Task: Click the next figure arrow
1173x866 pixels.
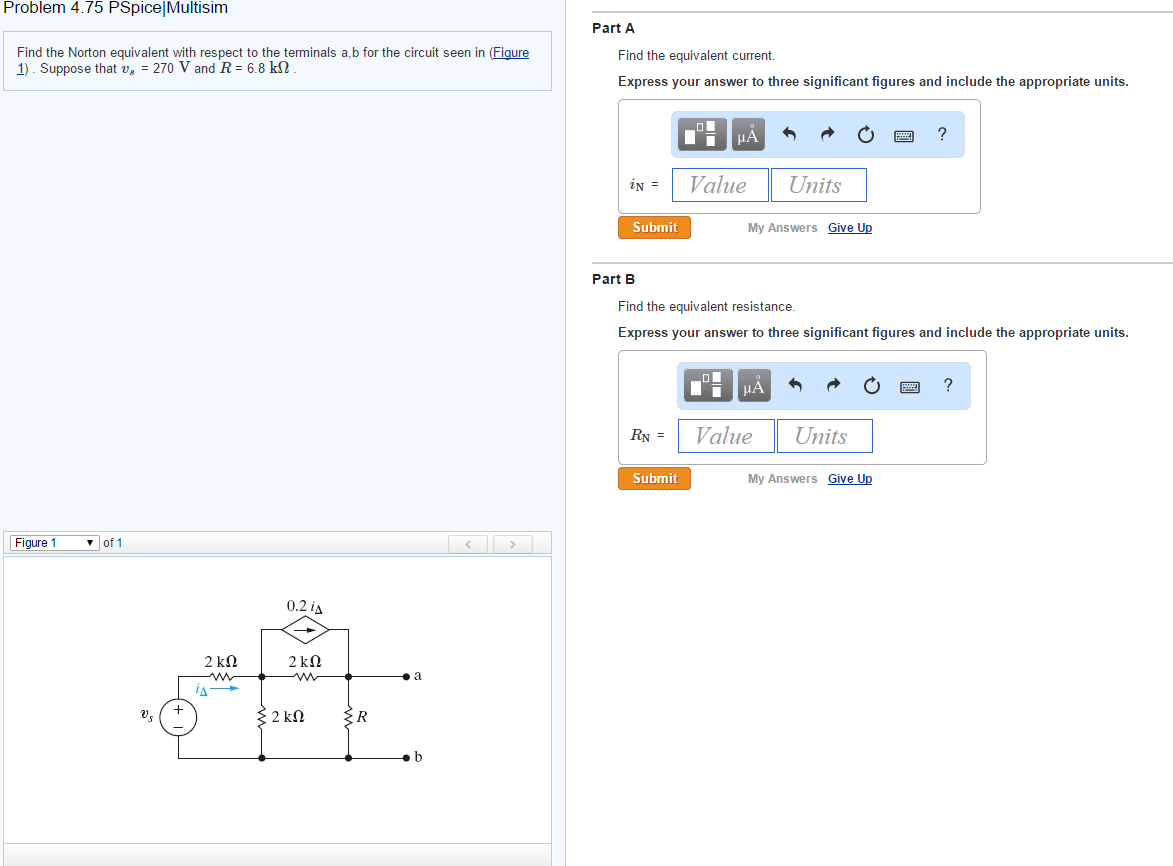Action: click(x=512, y=543)
